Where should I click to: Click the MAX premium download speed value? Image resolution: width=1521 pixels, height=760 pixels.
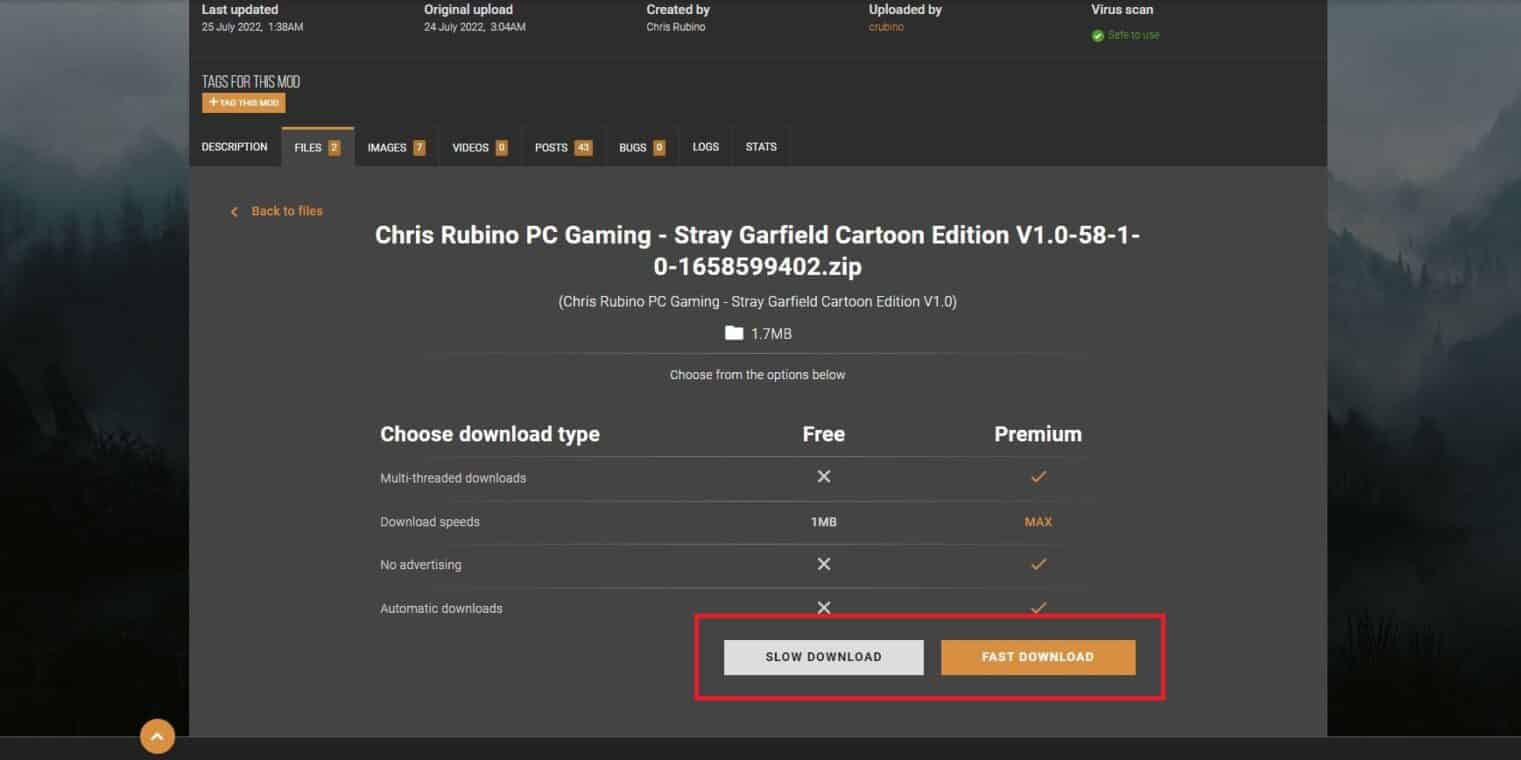[1038, 522]
